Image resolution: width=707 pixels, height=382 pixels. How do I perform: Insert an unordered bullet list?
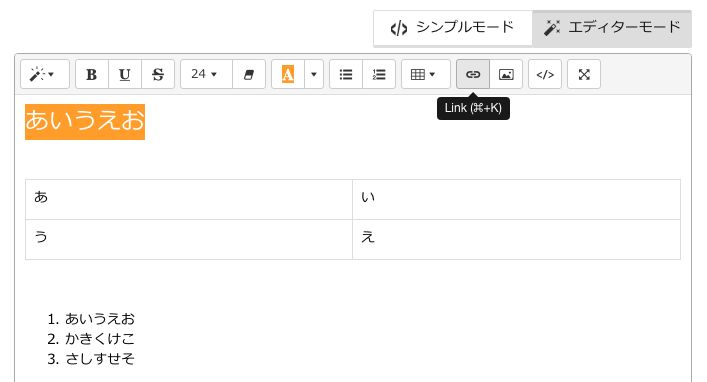point(346,74)
